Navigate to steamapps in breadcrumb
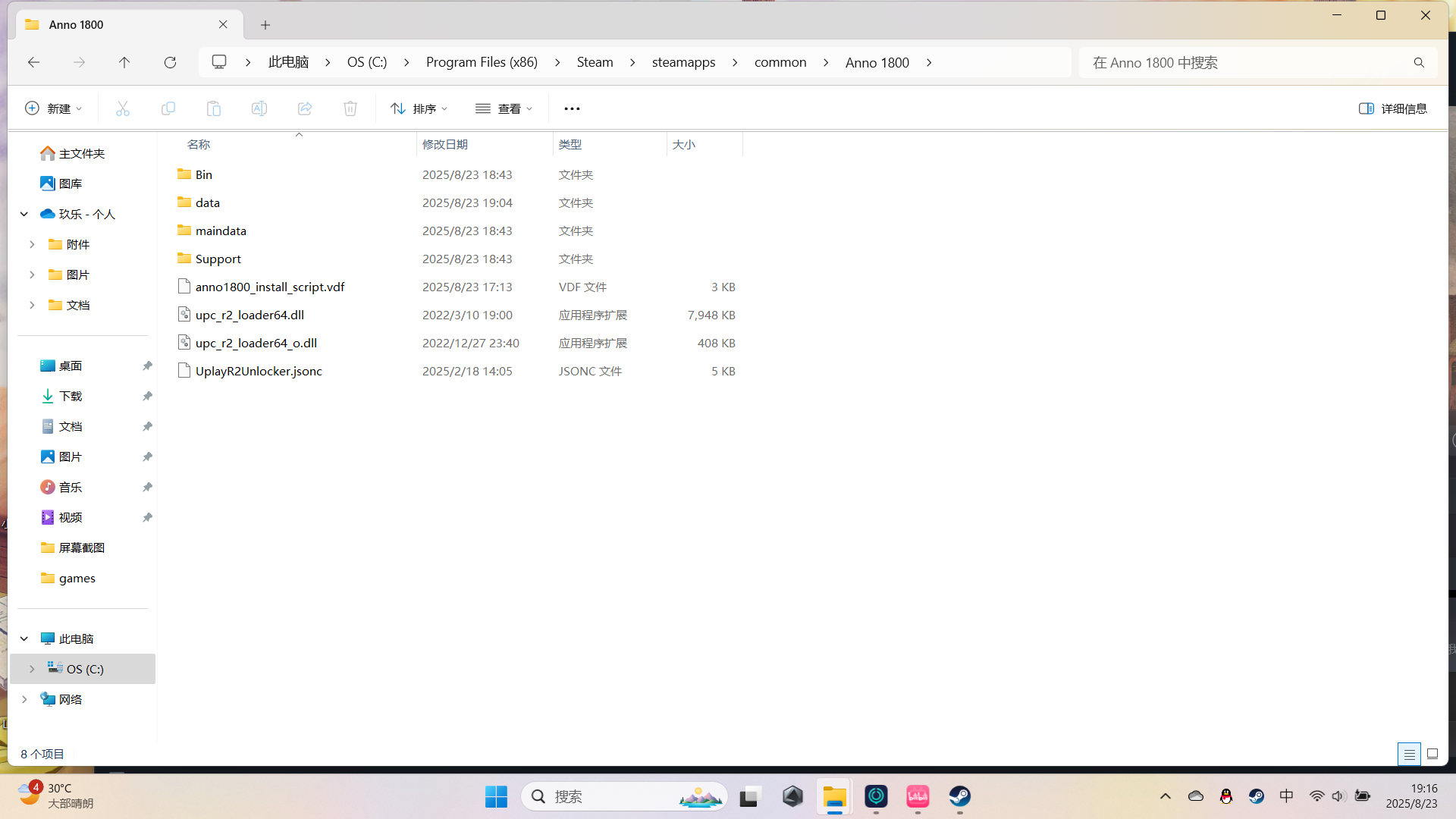This screenshot has height=819, width=1456. (683, 62)
